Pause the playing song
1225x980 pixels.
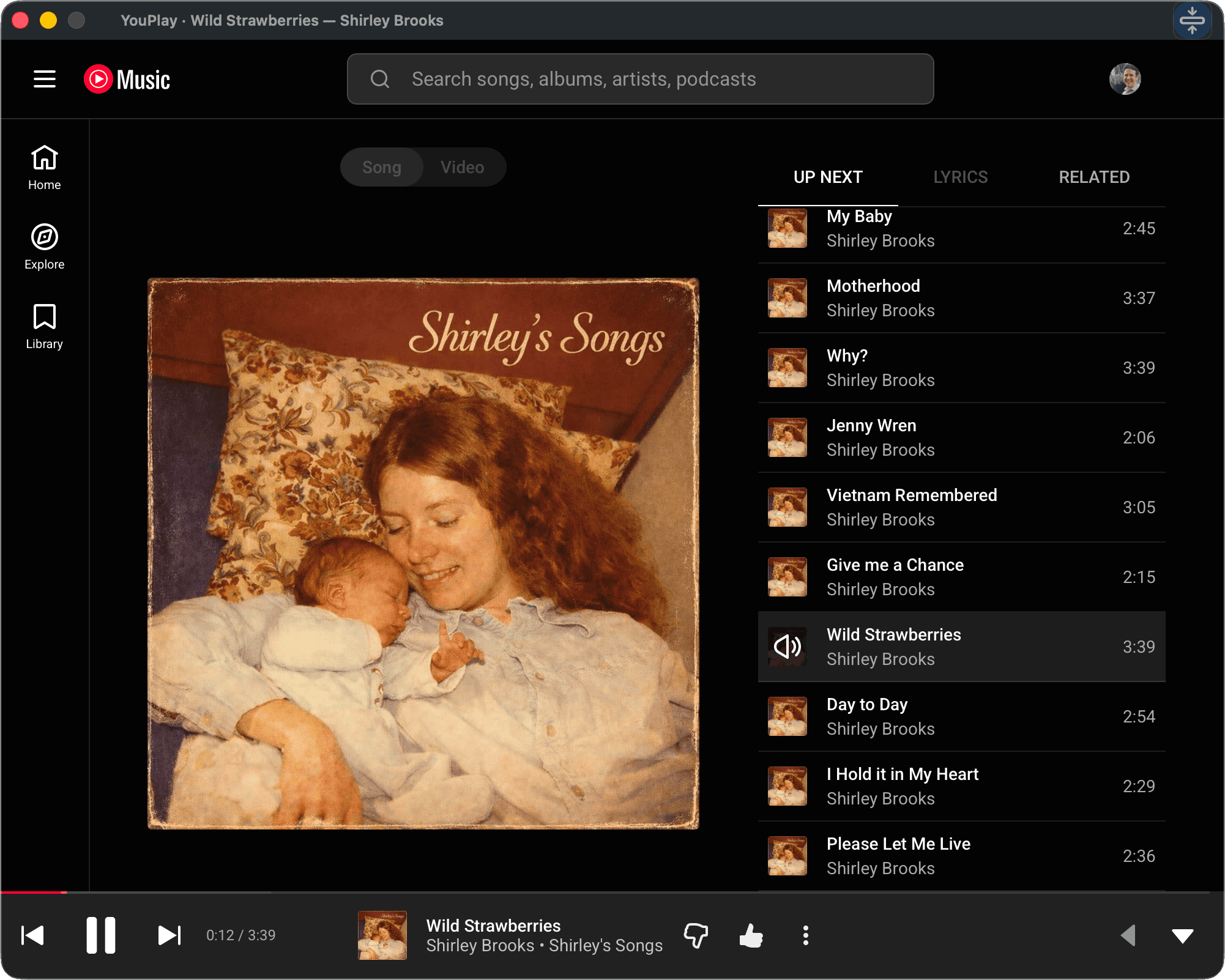101,935
